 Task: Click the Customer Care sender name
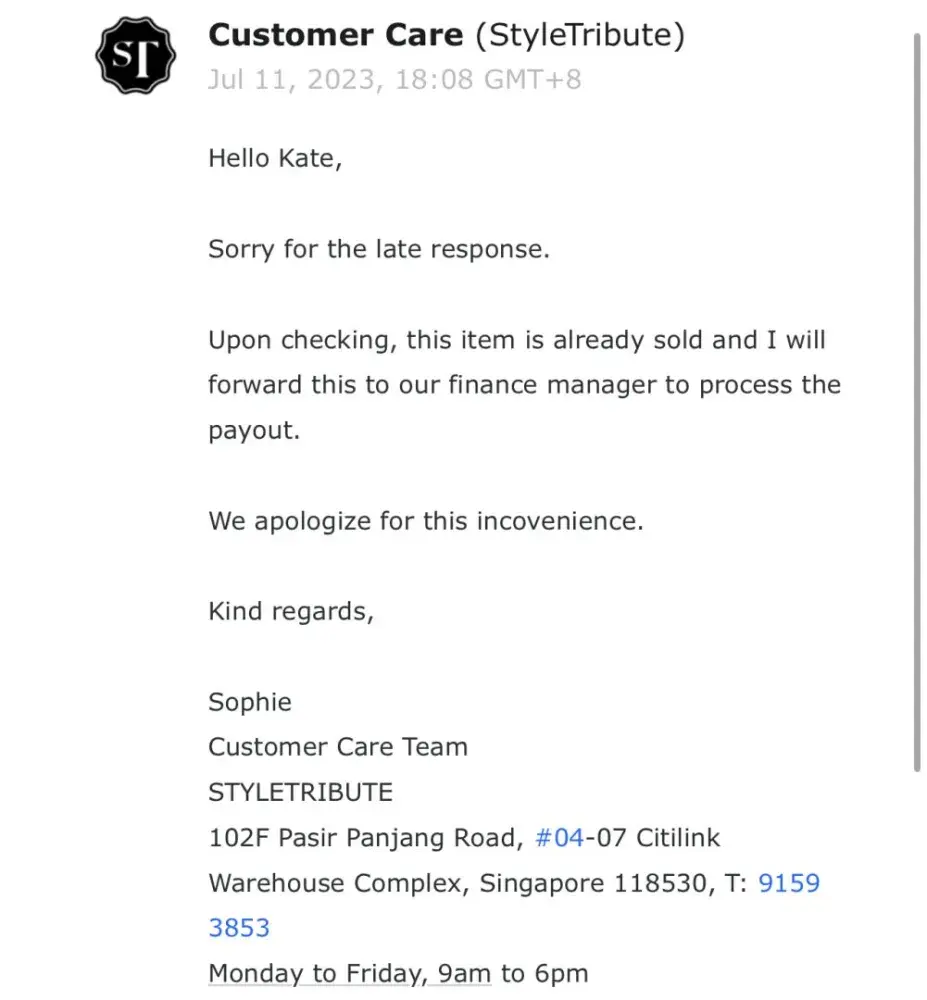pyautogui.click(x=335, y=36)
